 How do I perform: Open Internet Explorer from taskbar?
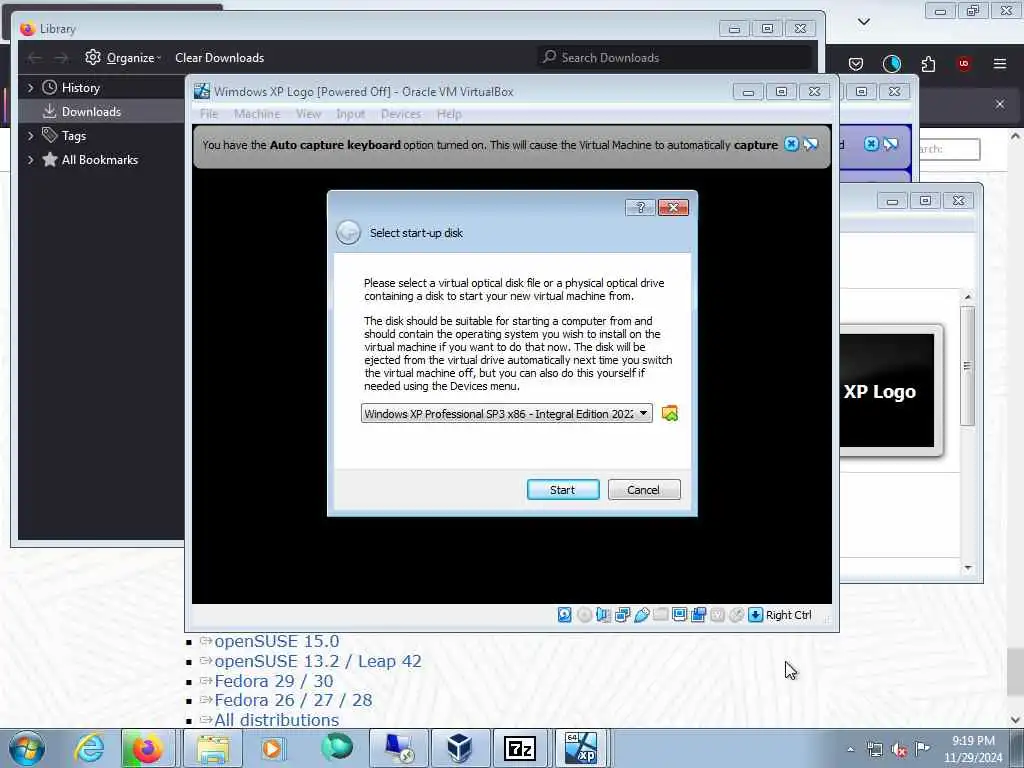[x=89, y=748]
